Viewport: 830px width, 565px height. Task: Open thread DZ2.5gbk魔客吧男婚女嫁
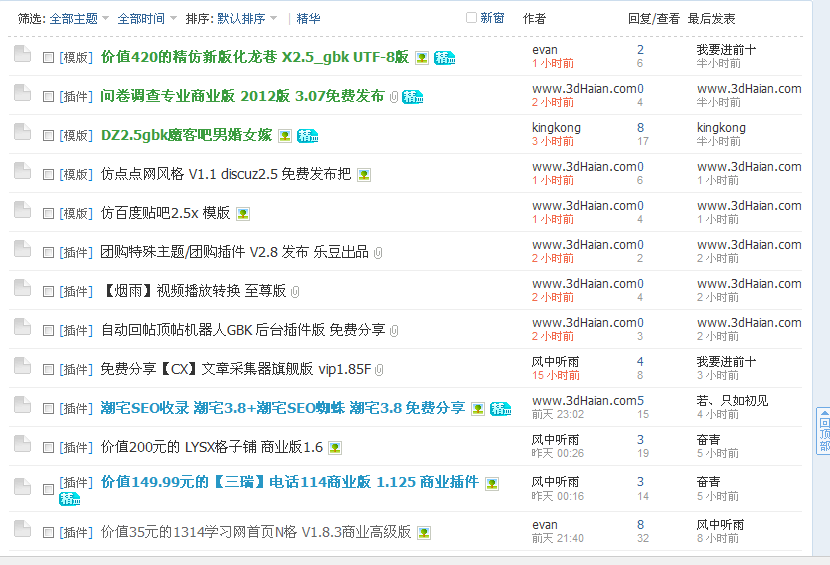(x=186, y=135)
